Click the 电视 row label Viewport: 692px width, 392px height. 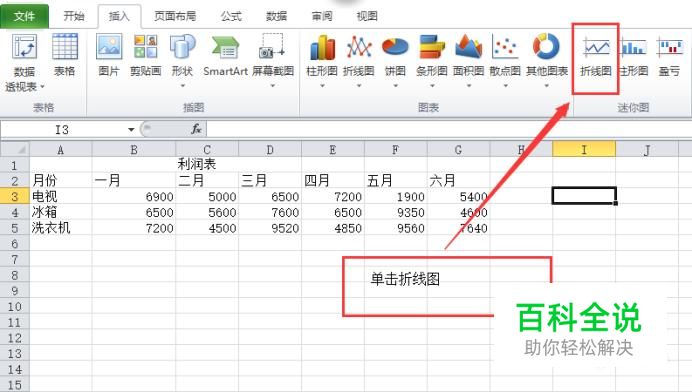pyautogui.click(x=60, y=196)
